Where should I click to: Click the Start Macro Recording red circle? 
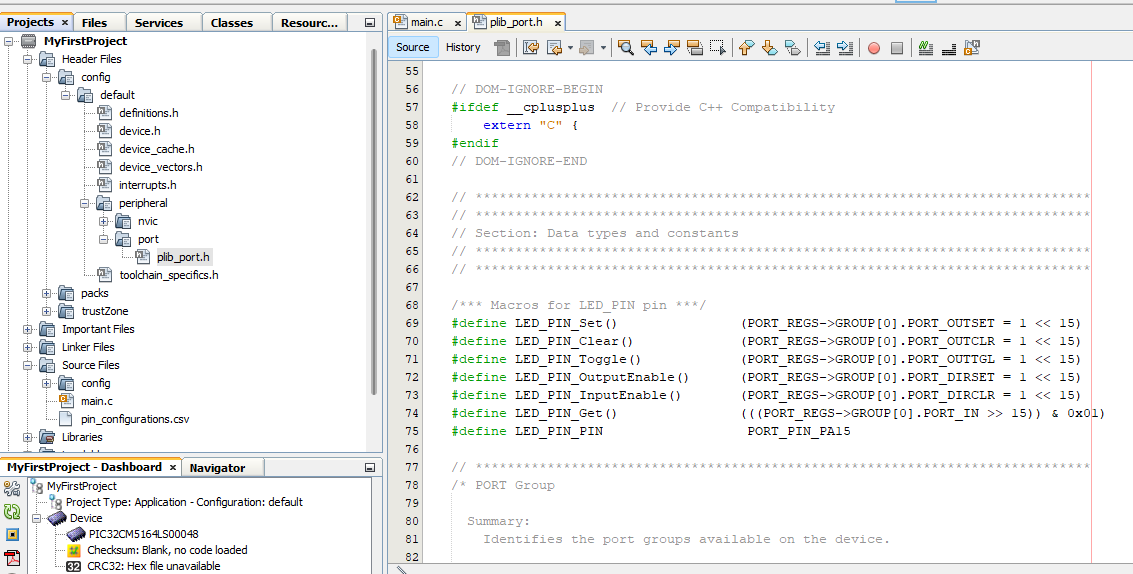[873, 47]
